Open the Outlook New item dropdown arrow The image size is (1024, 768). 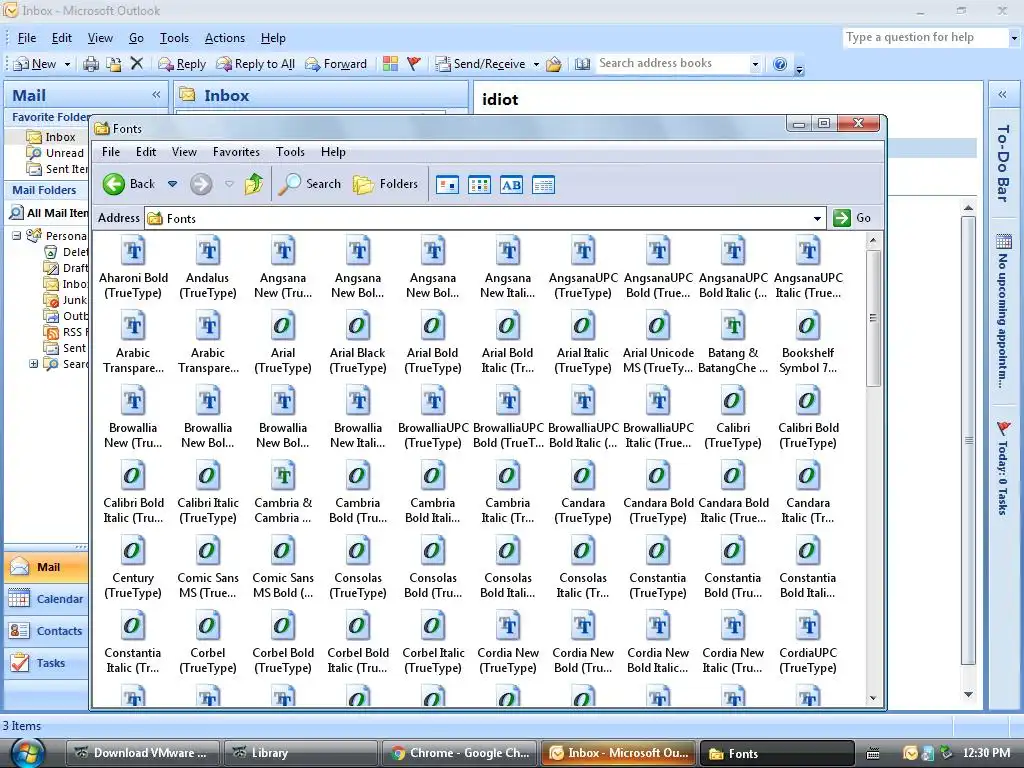click(x=67, y=64)
